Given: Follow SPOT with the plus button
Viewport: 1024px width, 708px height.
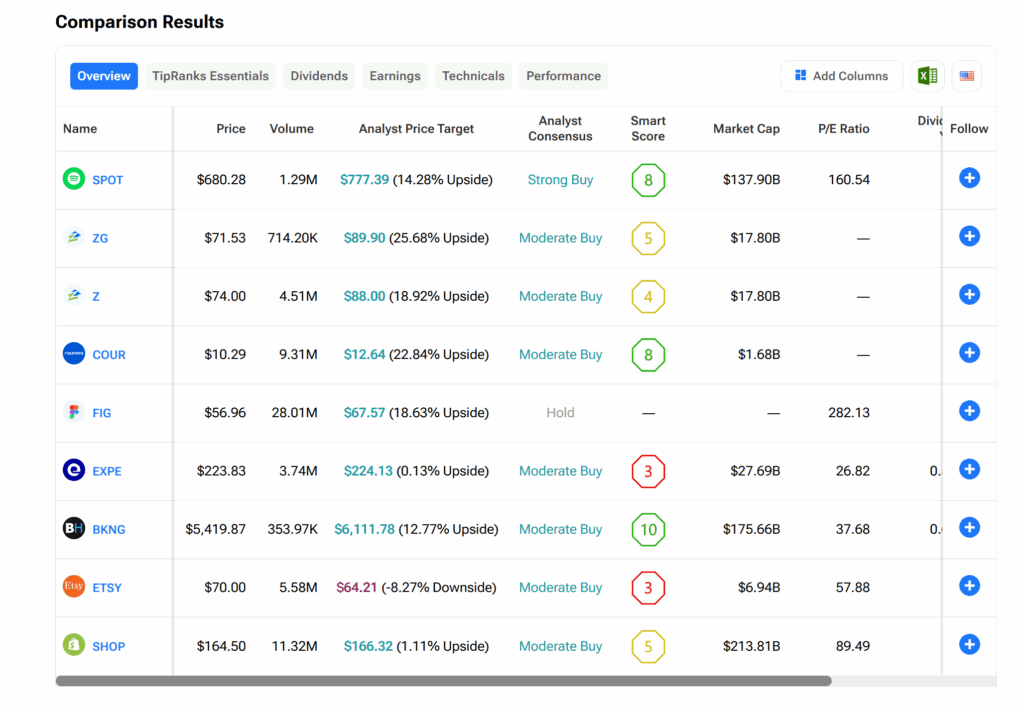Looking at the screenshot, I should click(x=969, y=178).
